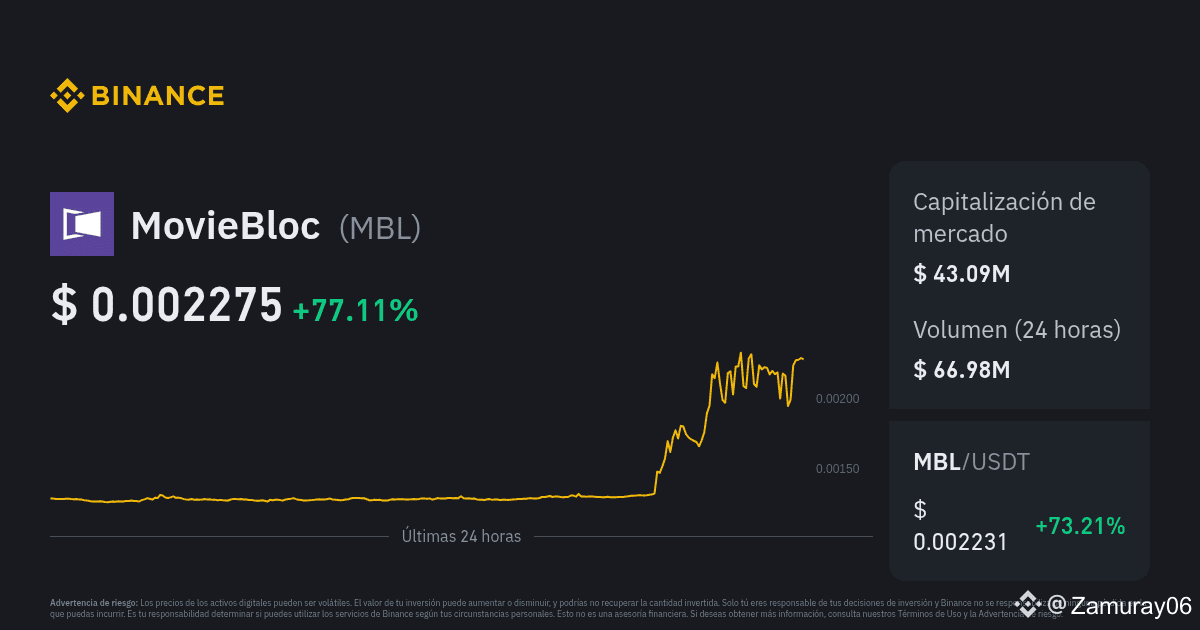This screenshot has height=630, width=1200.
Task: Click the +77.11% price change
Action: pos(355,310)
